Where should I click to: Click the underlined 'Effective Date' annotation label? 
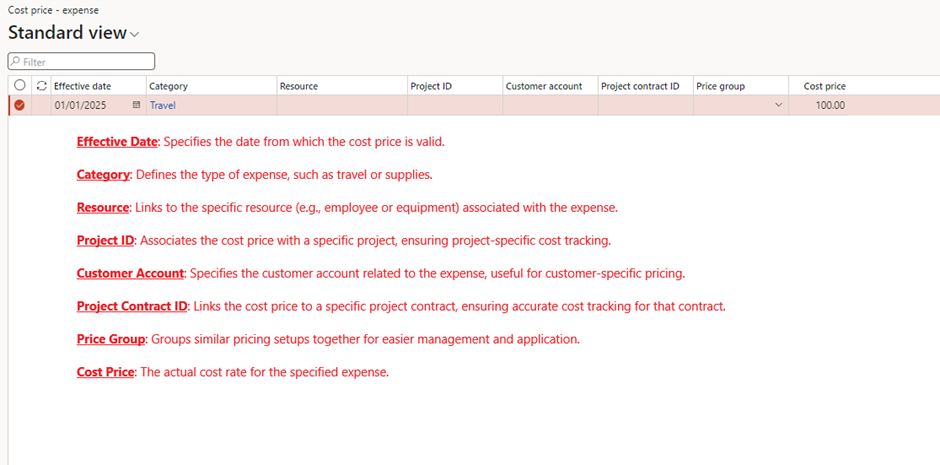[117, 143]
